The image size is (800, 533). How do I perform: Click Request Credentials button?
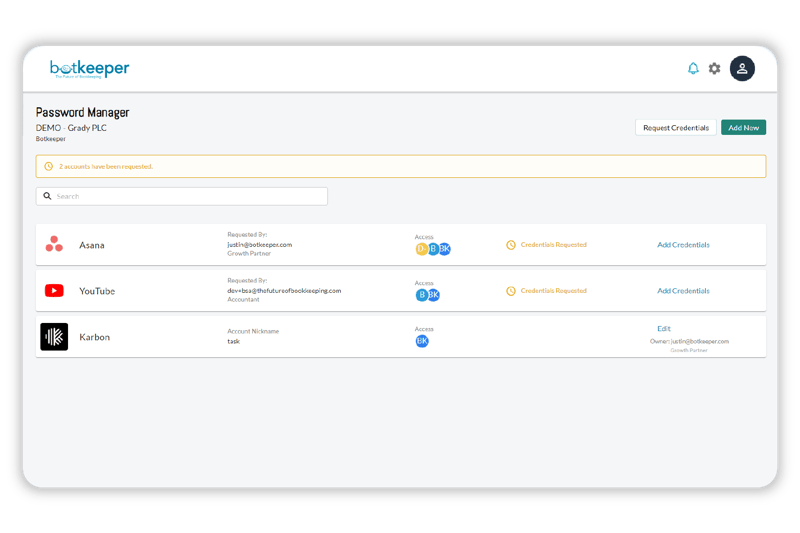click(x=676, y=128)
